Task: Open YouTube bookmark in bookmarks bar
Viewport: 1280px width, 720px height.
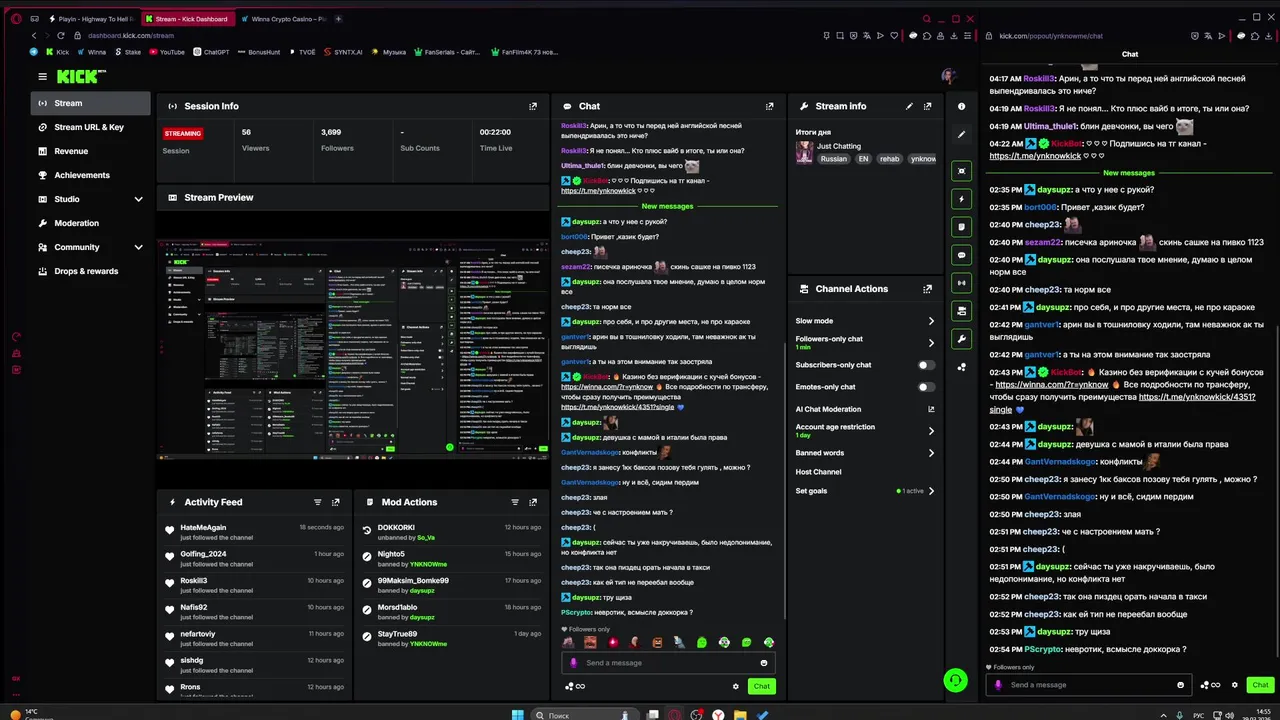Action: click(x=166, y=52)
